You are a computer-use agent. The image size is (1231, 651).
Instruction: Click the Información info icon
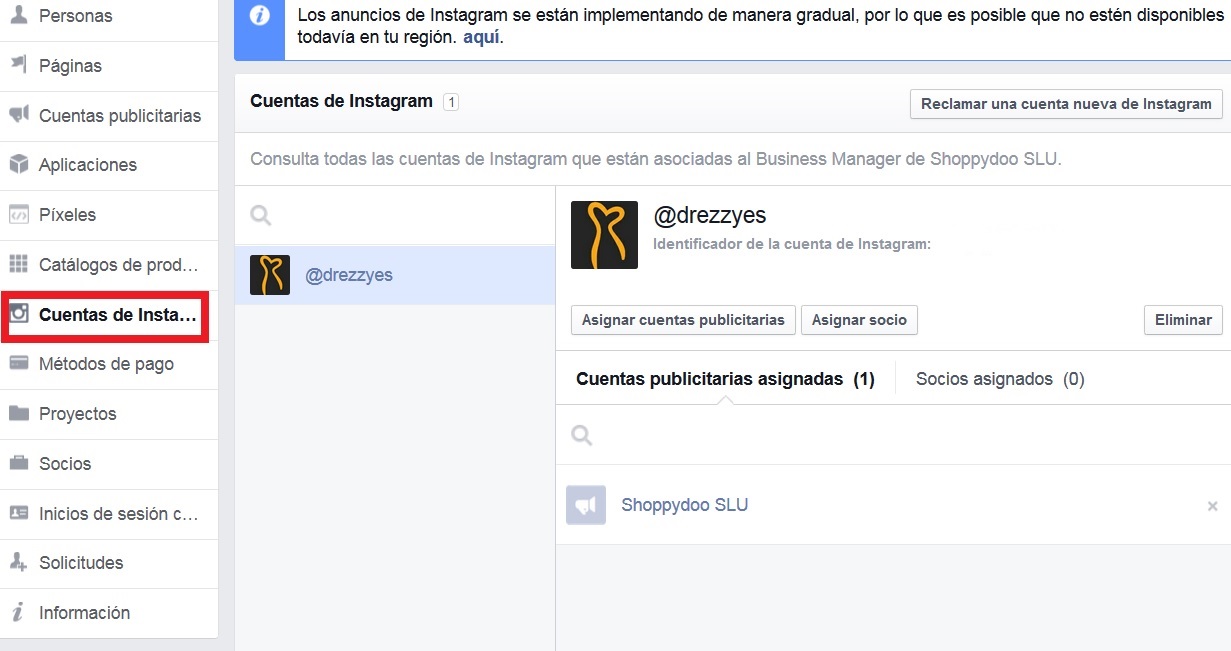click(x=17, y=612)
